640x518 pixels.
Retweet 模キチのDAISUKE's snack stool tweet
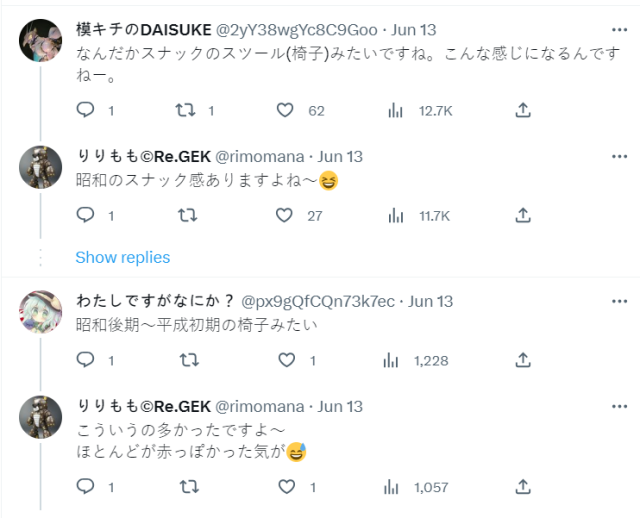(x=185, y=111)
